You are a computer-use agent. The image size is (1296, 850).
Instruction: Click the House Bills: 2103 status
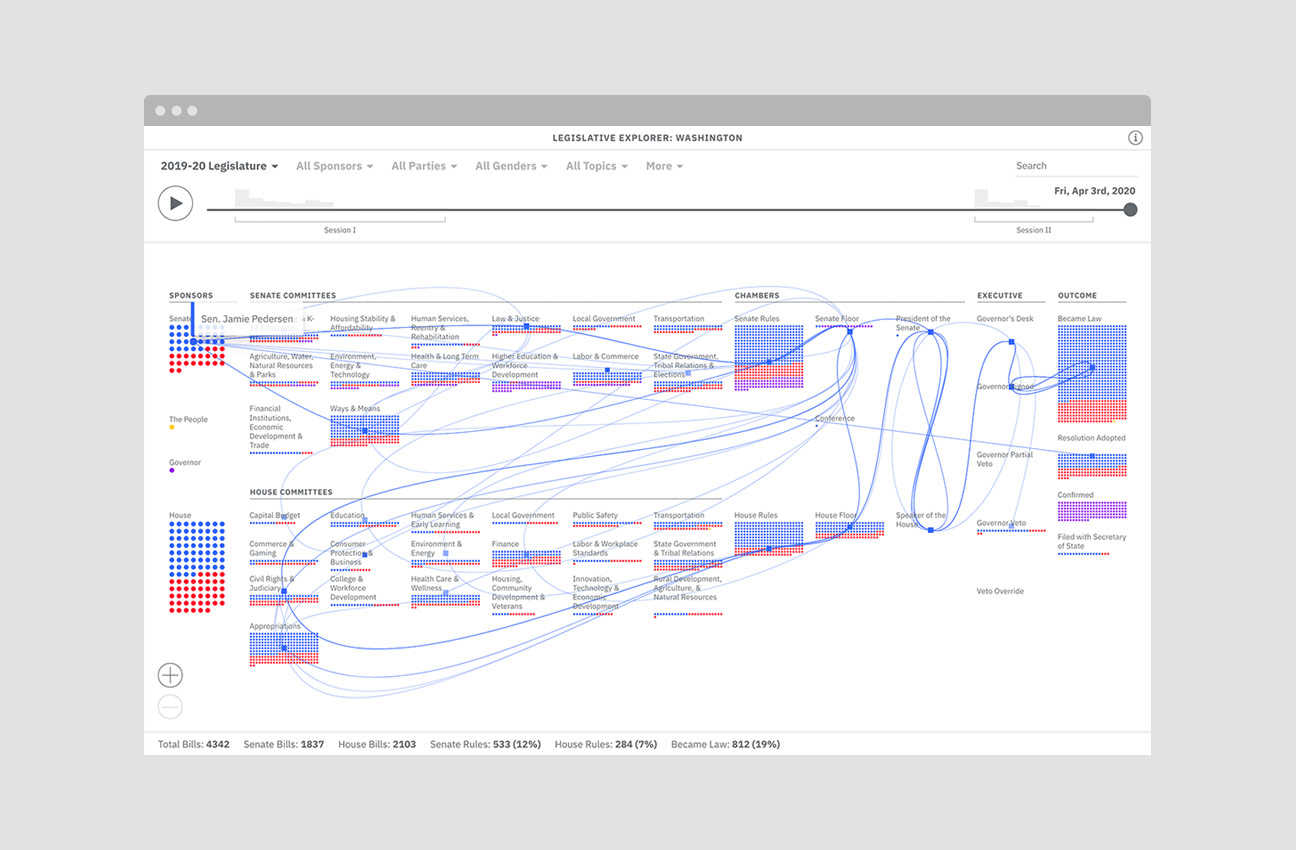click(x=377, y=744)
